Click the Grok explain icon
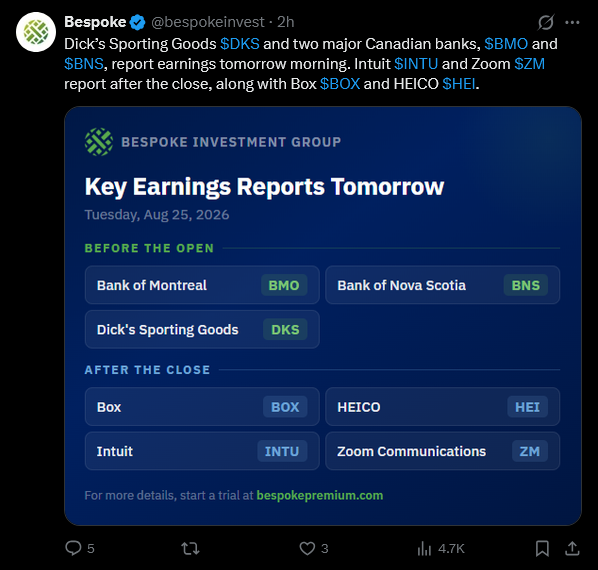The image size is (598, 570). 546,22
